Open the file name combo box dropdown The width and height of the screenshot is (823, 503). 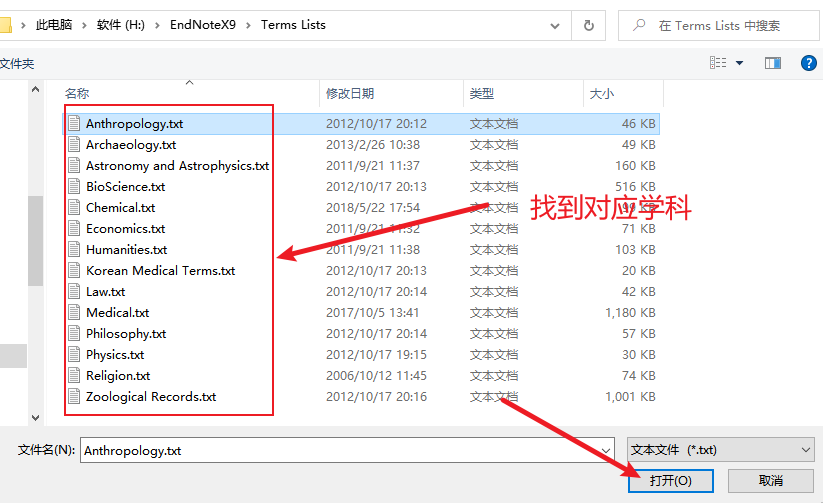(x=605, y=450)
